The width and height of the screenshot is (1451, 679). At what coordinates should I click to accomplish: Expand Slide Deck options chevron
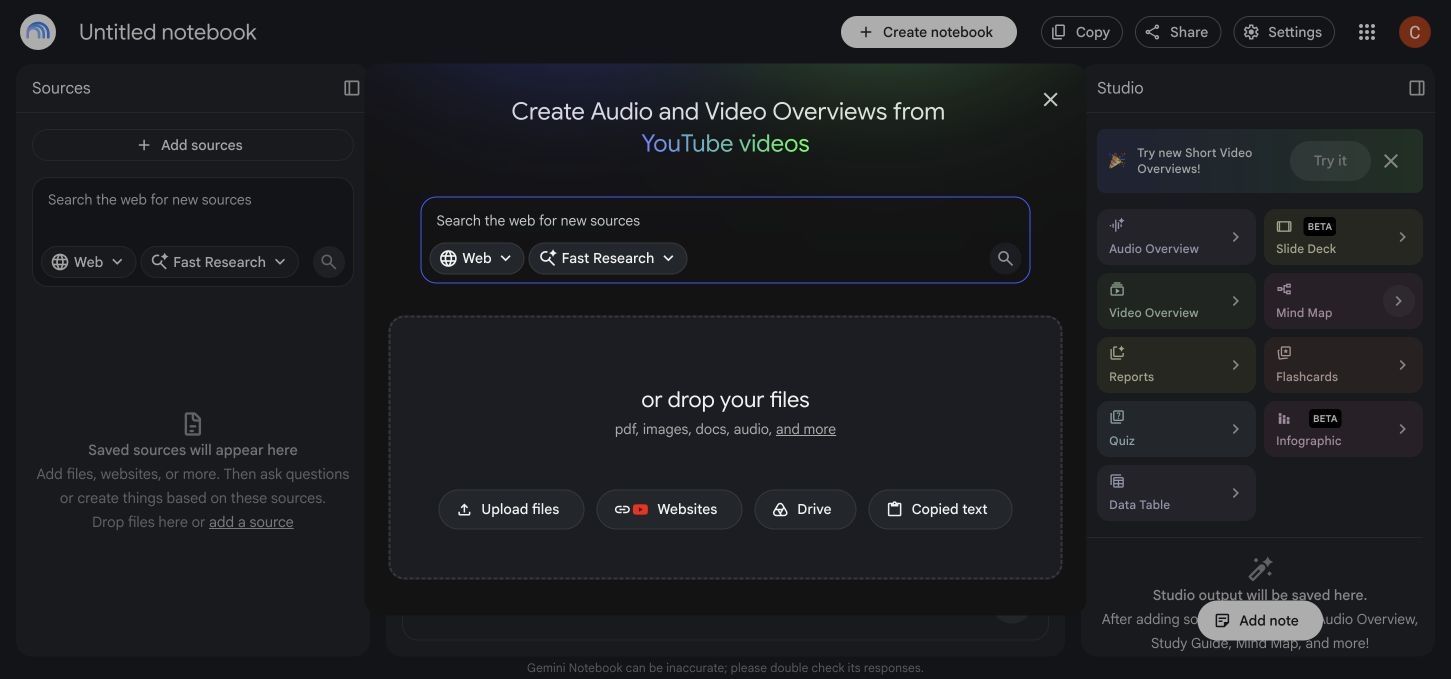click(x=1402, y=237)
